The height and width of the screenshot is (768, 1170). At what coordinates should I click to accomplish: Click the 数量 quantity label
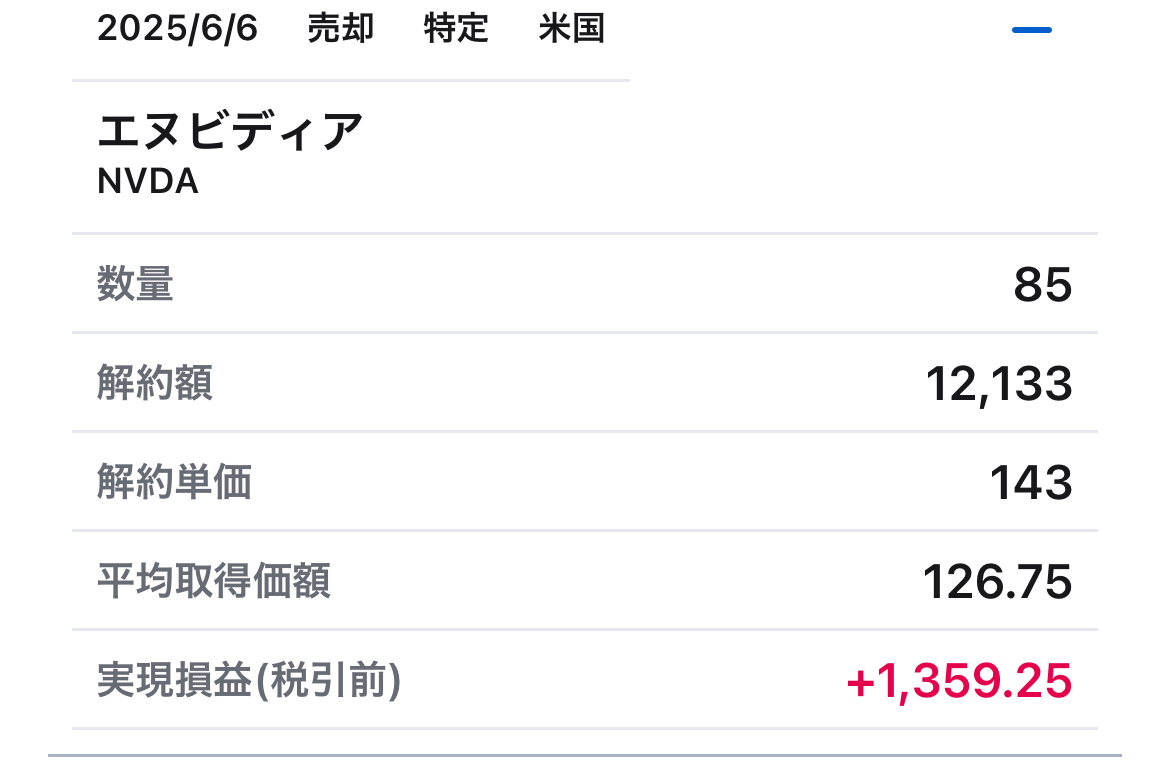[x=135, y=285]
